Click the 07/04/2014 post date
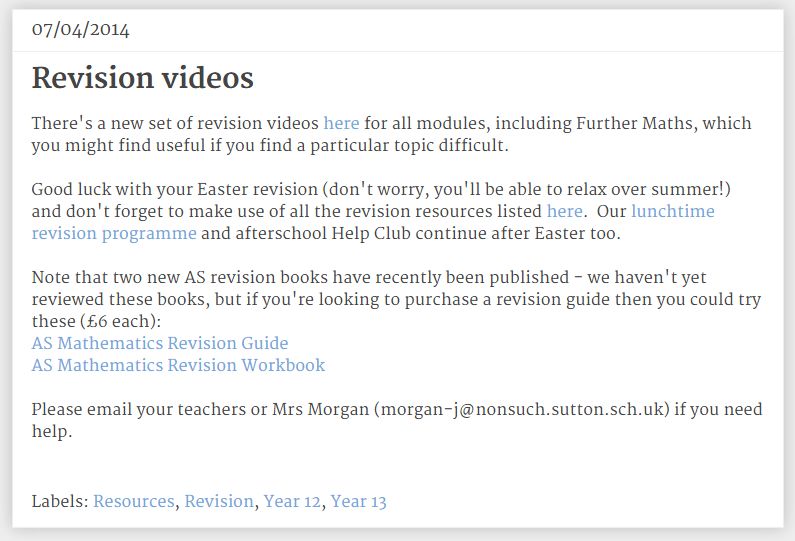 point(81,30)
